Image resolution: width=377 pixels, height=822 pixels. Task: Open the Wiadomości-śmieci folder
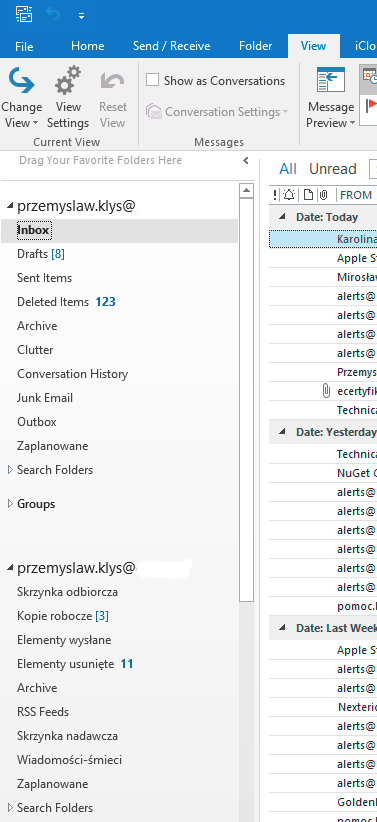[69, 760]
